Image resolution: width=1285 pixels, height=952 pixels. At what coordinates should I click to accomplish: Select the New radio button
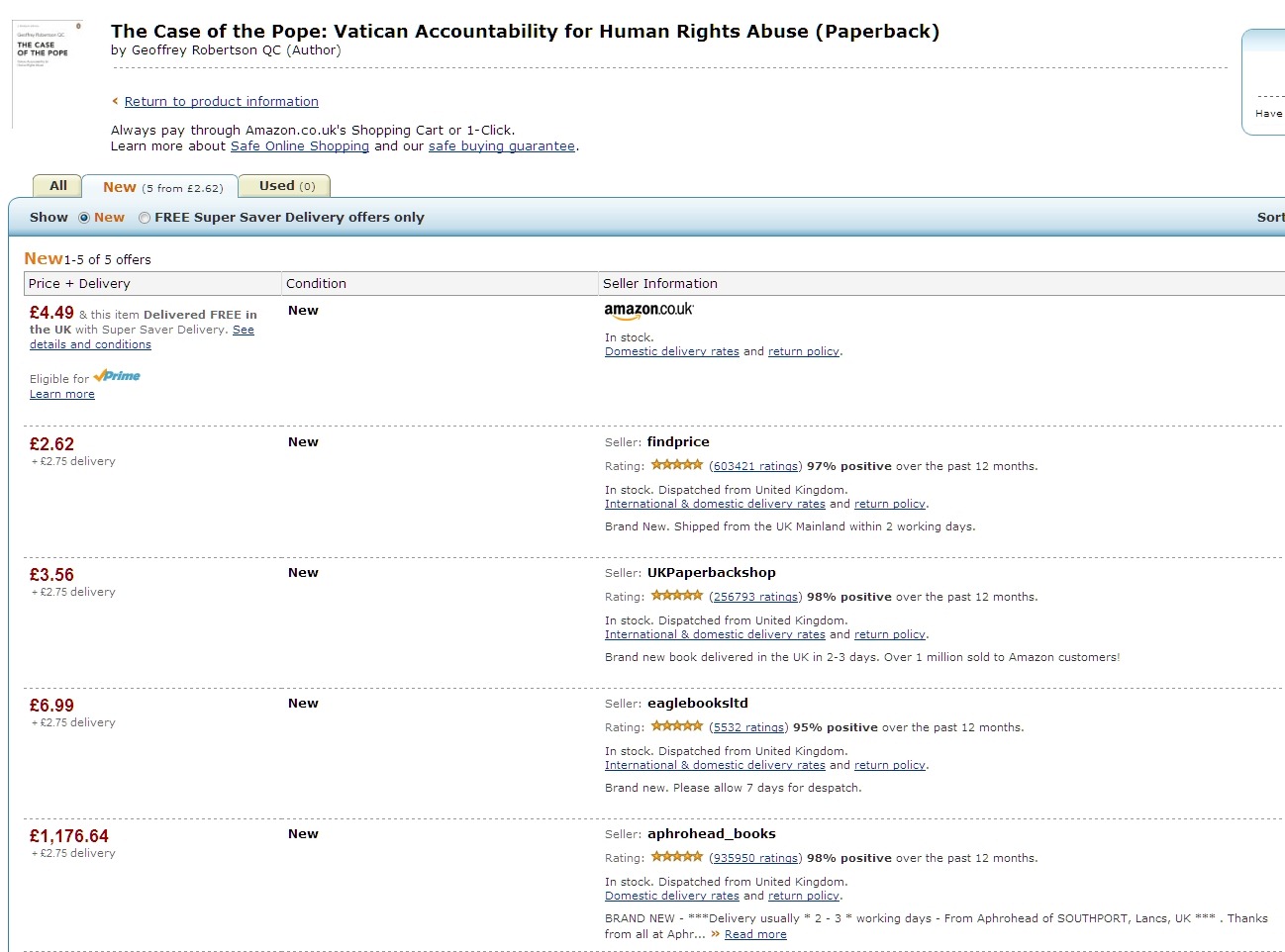tap(84, 218)
